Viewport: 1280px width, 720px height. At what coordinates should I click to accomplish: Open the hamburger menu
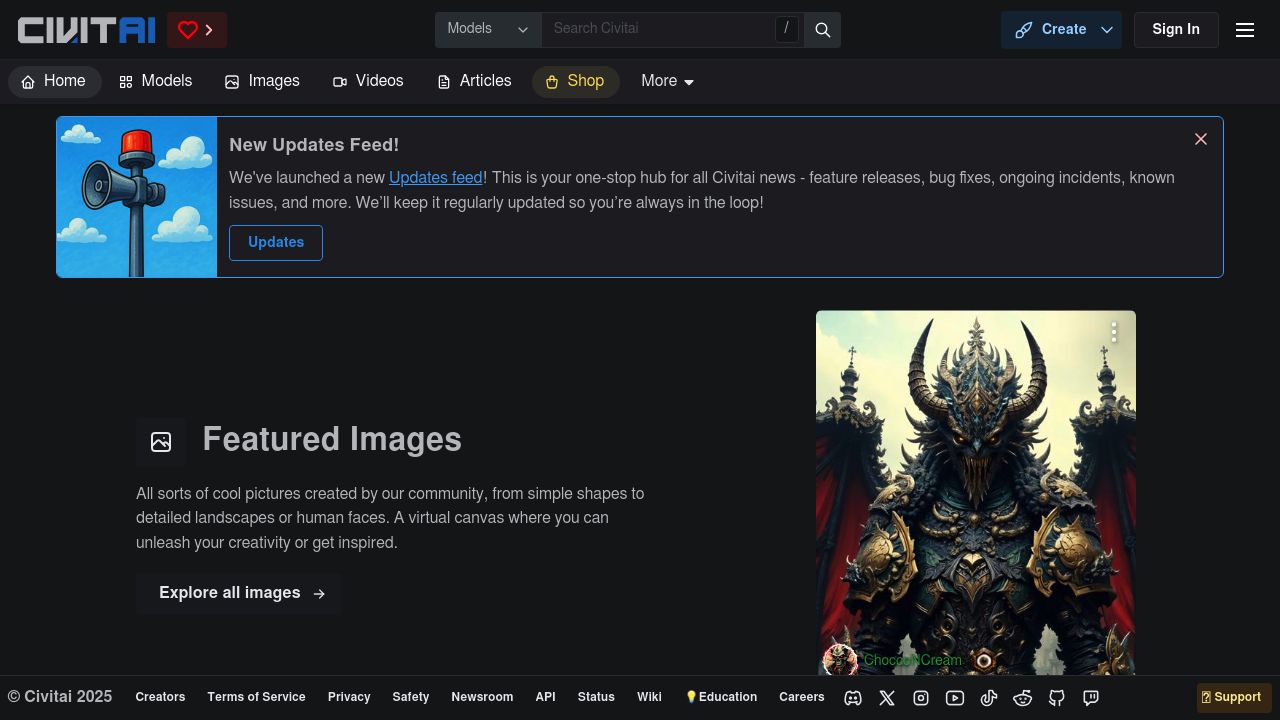click(x=1245, y=30)
